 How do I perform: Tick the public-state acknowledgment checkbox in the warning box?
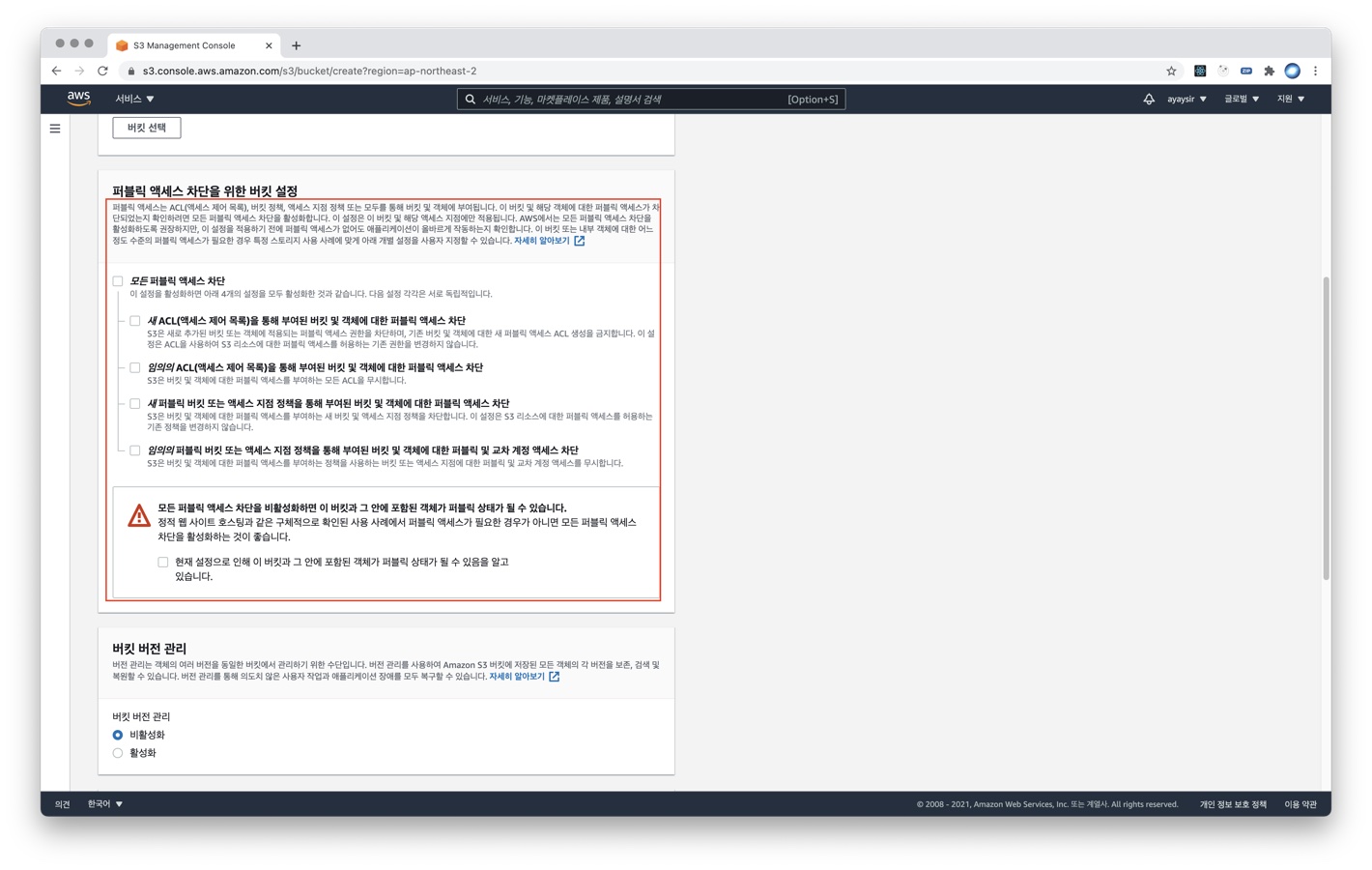(163, 562)
